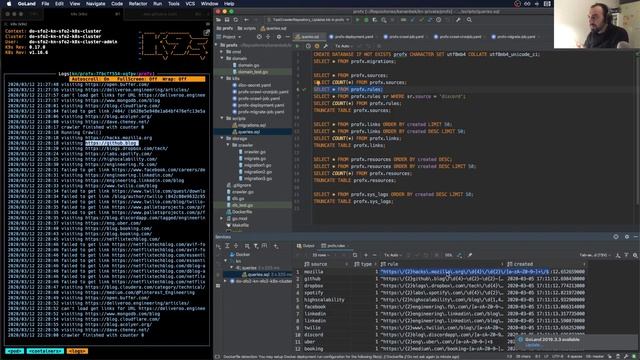Click the back navigation arrow in toolbar
The width and height of the screenshot is (640, 360).
click(x=246, y=20)
